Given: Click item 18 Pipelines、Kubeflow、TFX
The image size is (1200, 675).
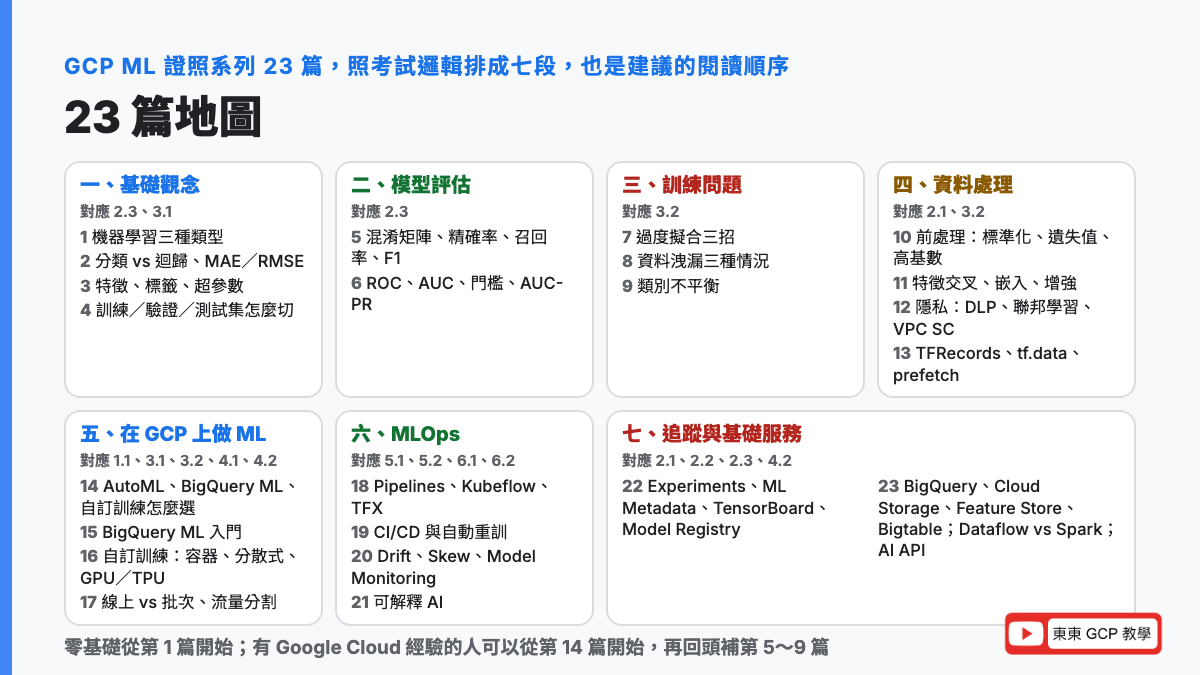Looking at the screenshot, I should tap(450, 497).
